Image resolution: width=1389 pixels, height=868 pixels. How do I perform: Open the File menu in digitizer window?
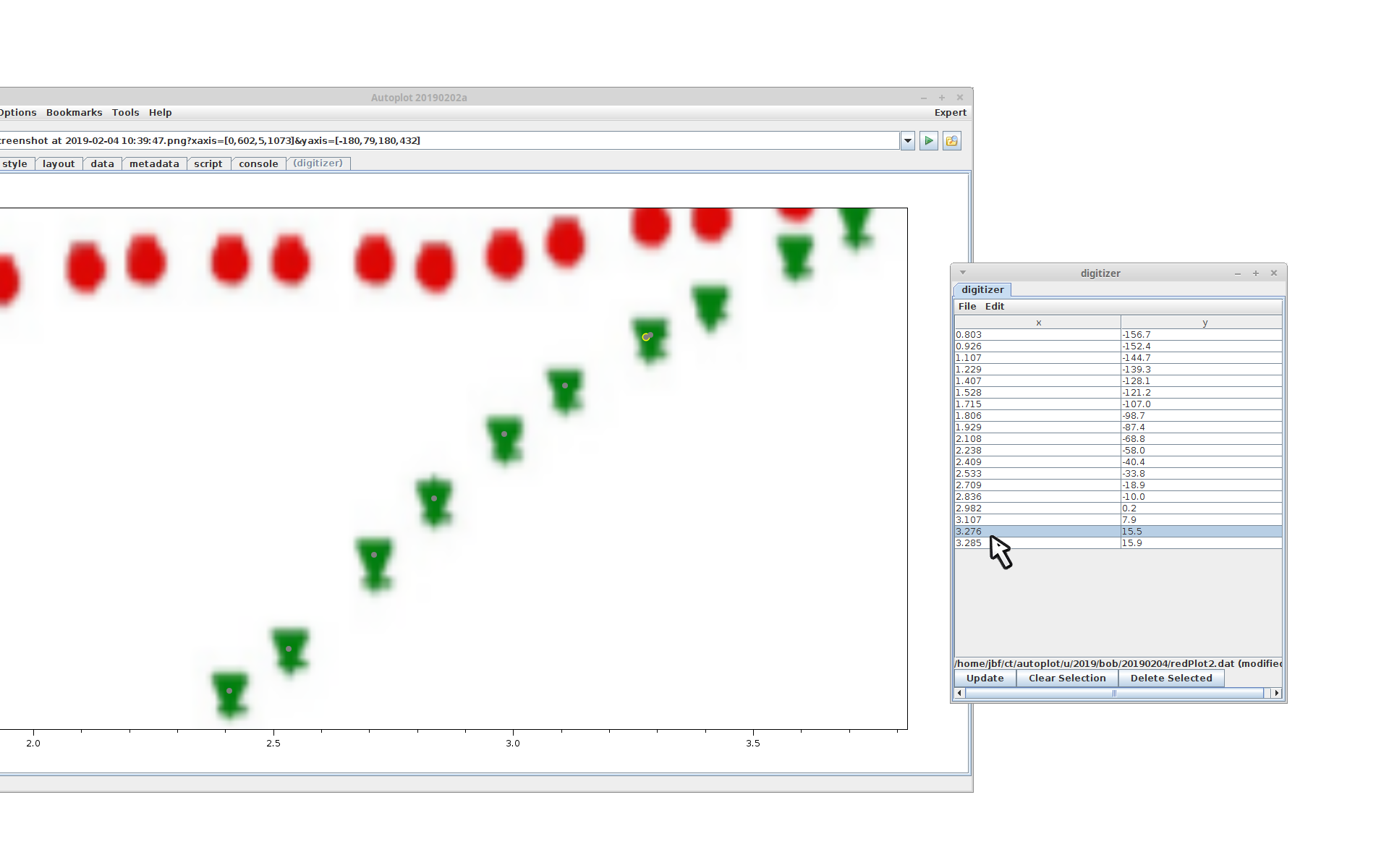pos(967,307)
